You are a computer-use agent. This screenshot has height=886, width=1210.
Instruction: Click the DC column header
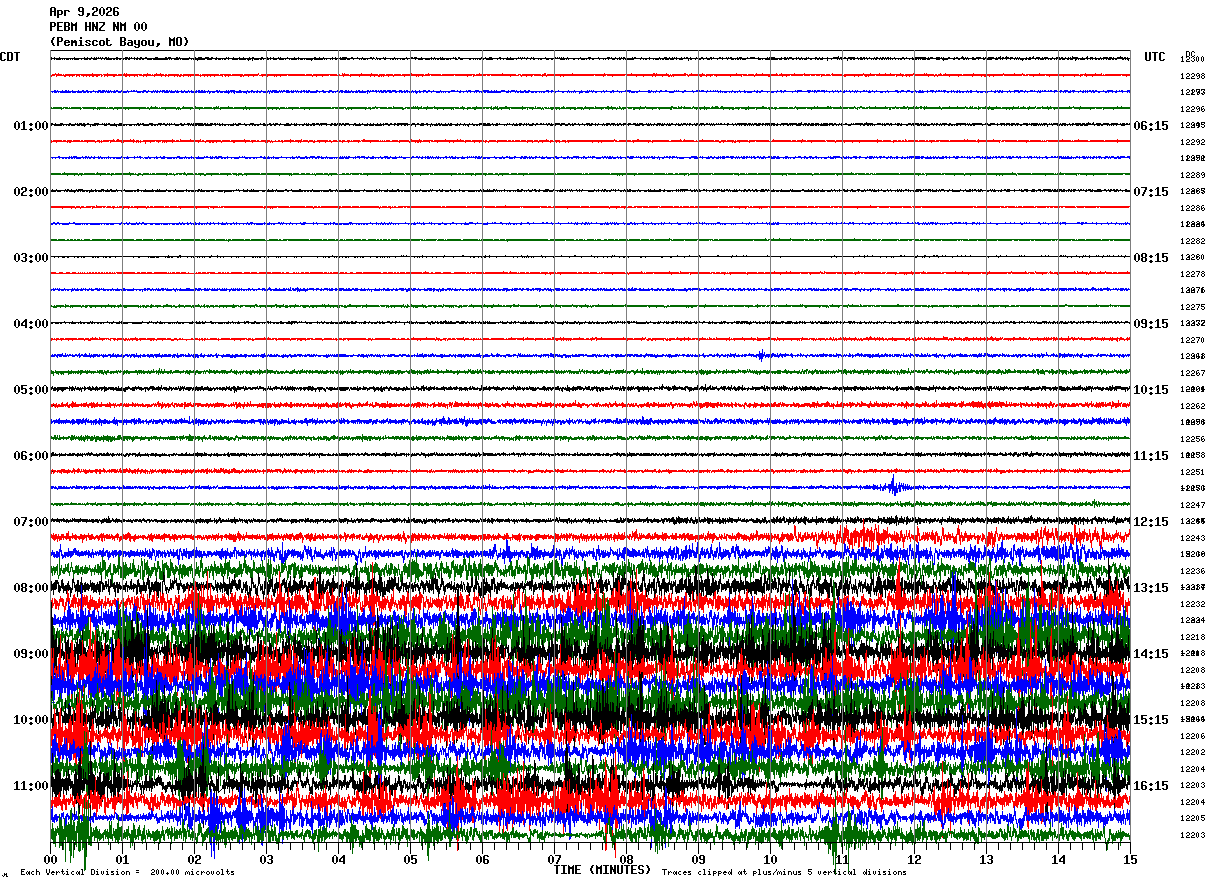tap(1190, 54)
